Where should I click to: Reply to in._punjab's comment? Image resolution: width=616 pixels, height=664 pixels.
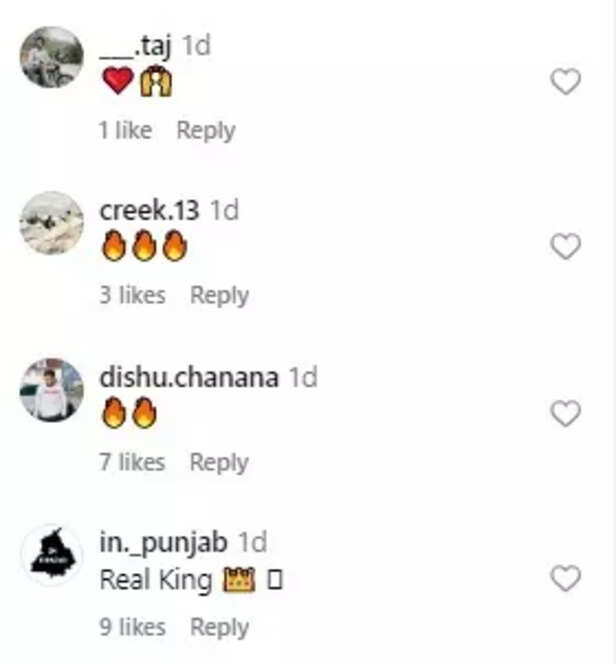(219, 628)
